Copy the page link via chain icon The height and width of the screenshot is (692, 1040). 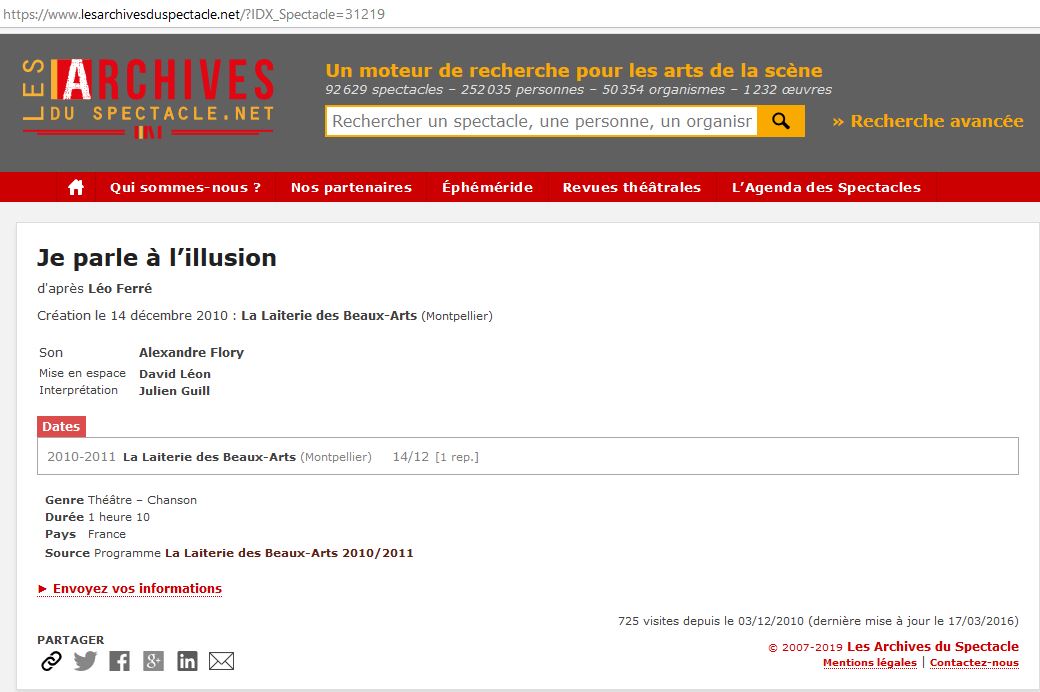pyautogui.click(x=51, y=661)
